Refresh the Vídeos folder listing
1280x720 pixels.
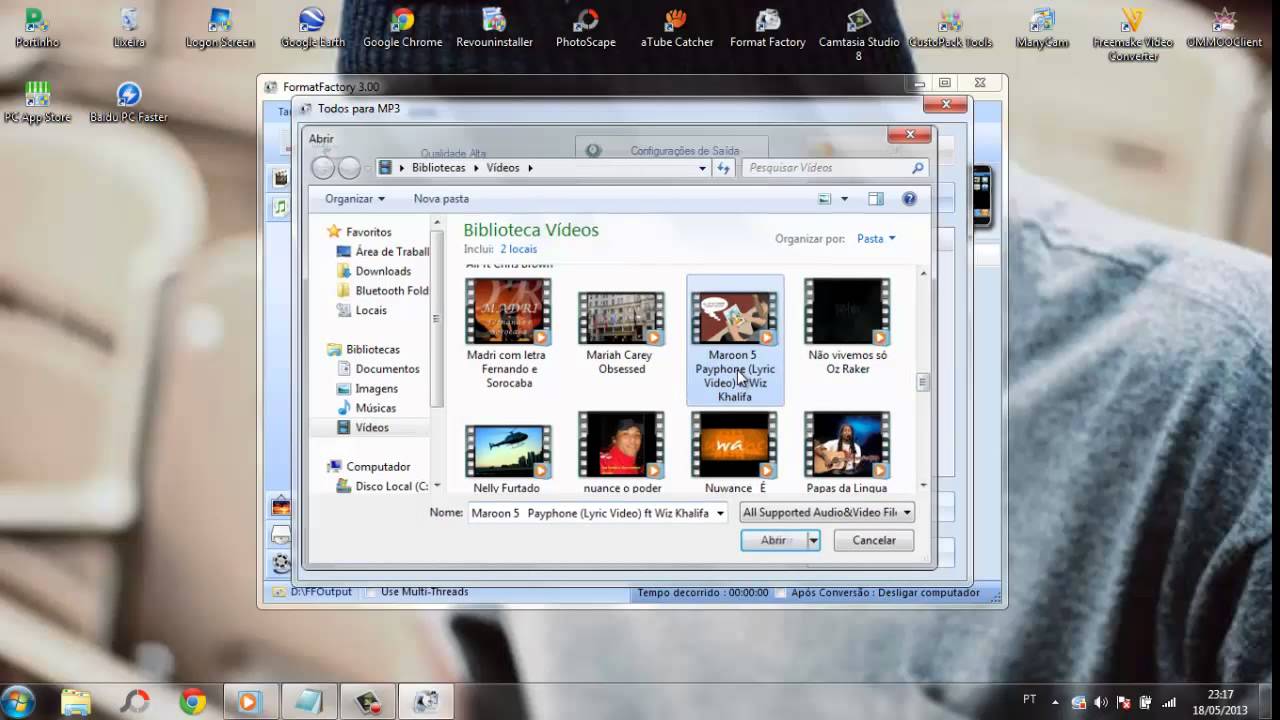724,168
